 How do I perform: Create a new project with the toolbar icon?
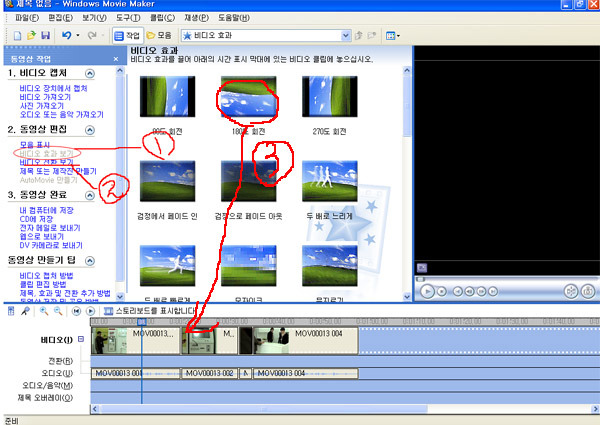(17, 36)
